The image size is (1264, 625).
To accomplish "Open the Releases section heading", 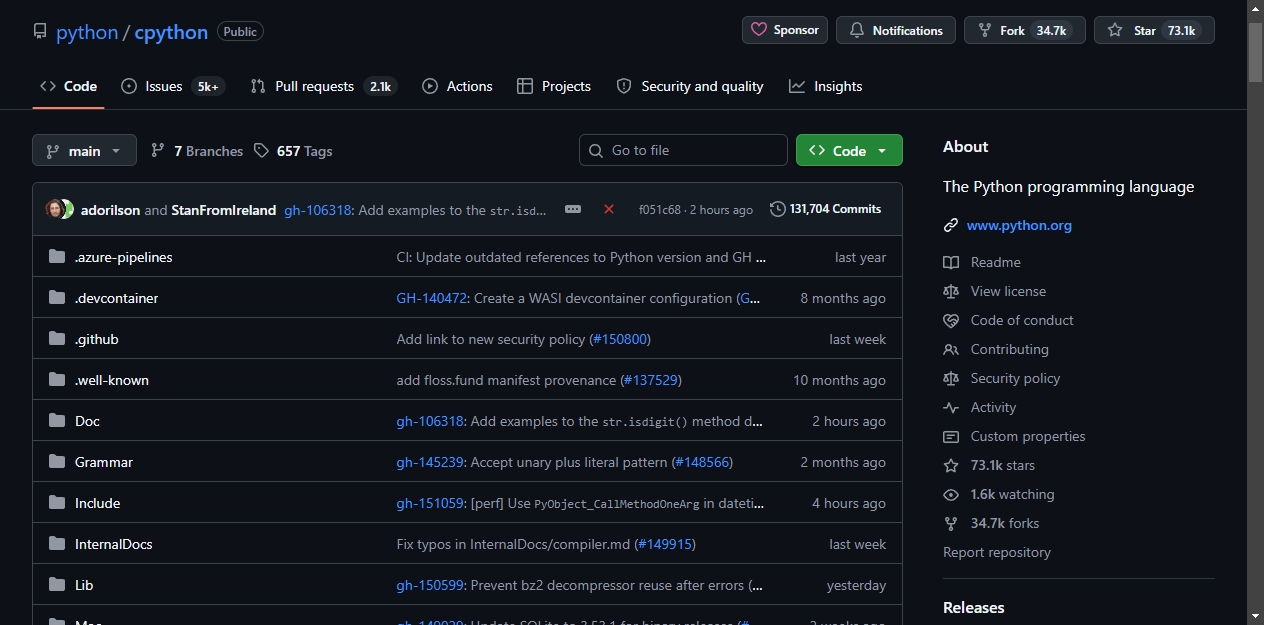I will click(x=974, y=607).
